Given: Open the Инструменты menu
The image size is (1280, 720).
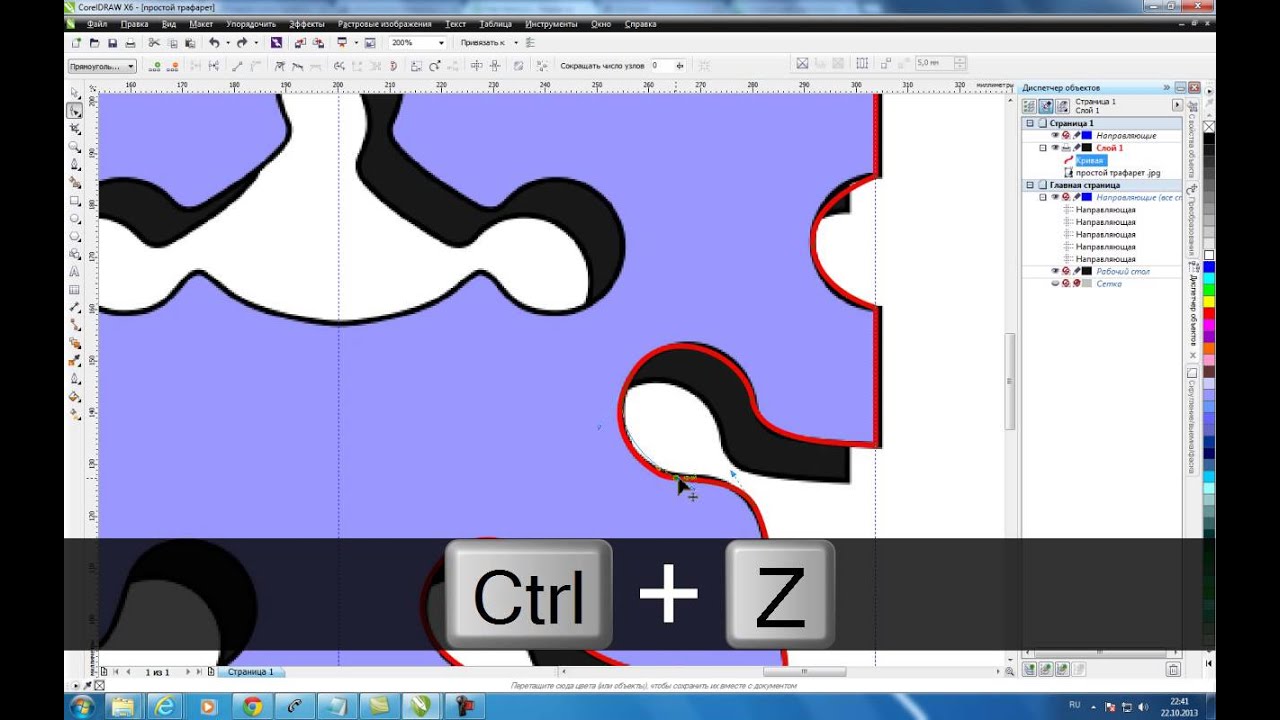Looking at the screenshot, I should click(551, 23).
